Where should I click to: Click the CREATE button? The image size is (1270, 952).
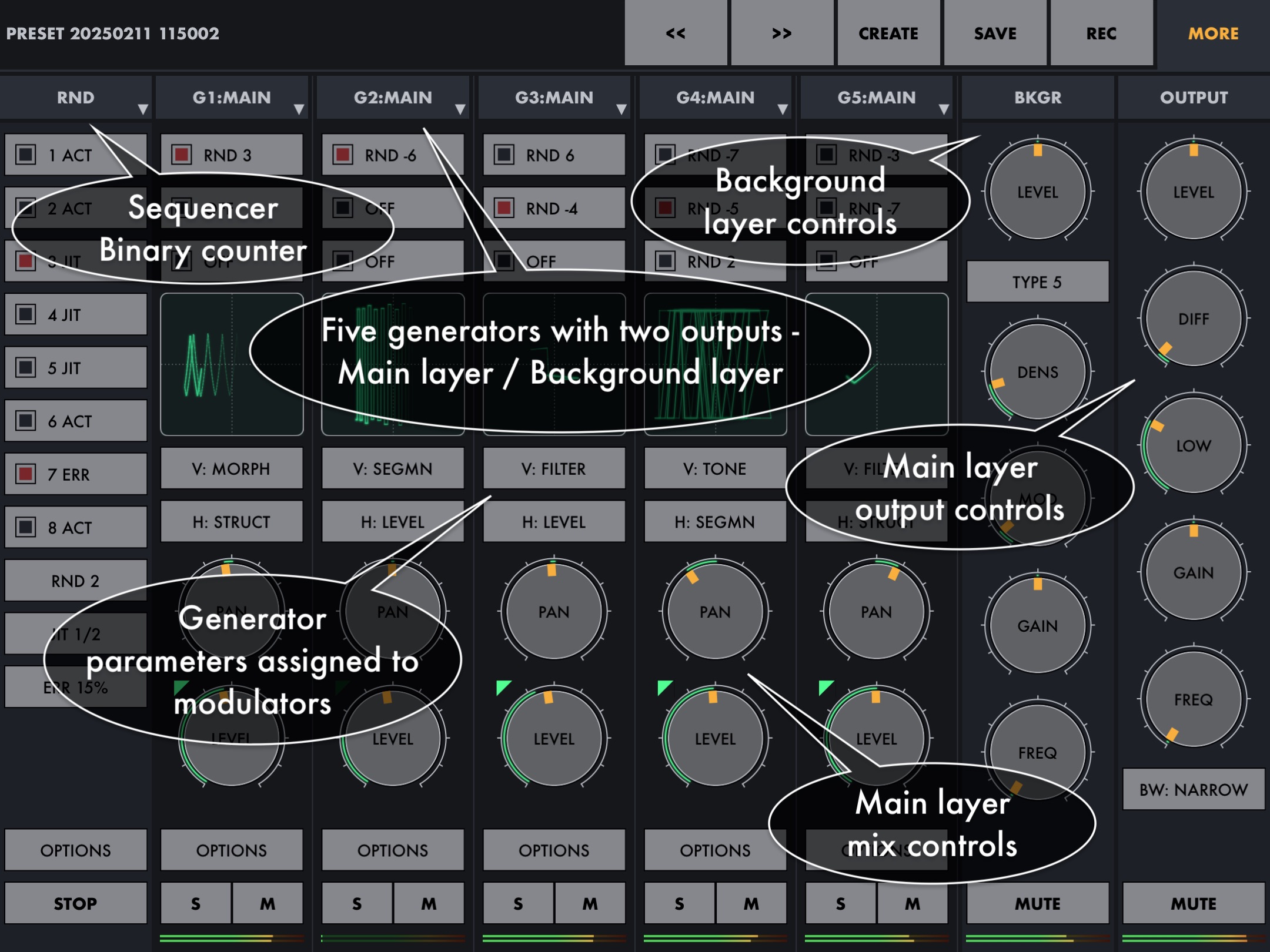(x=888, y=33)
